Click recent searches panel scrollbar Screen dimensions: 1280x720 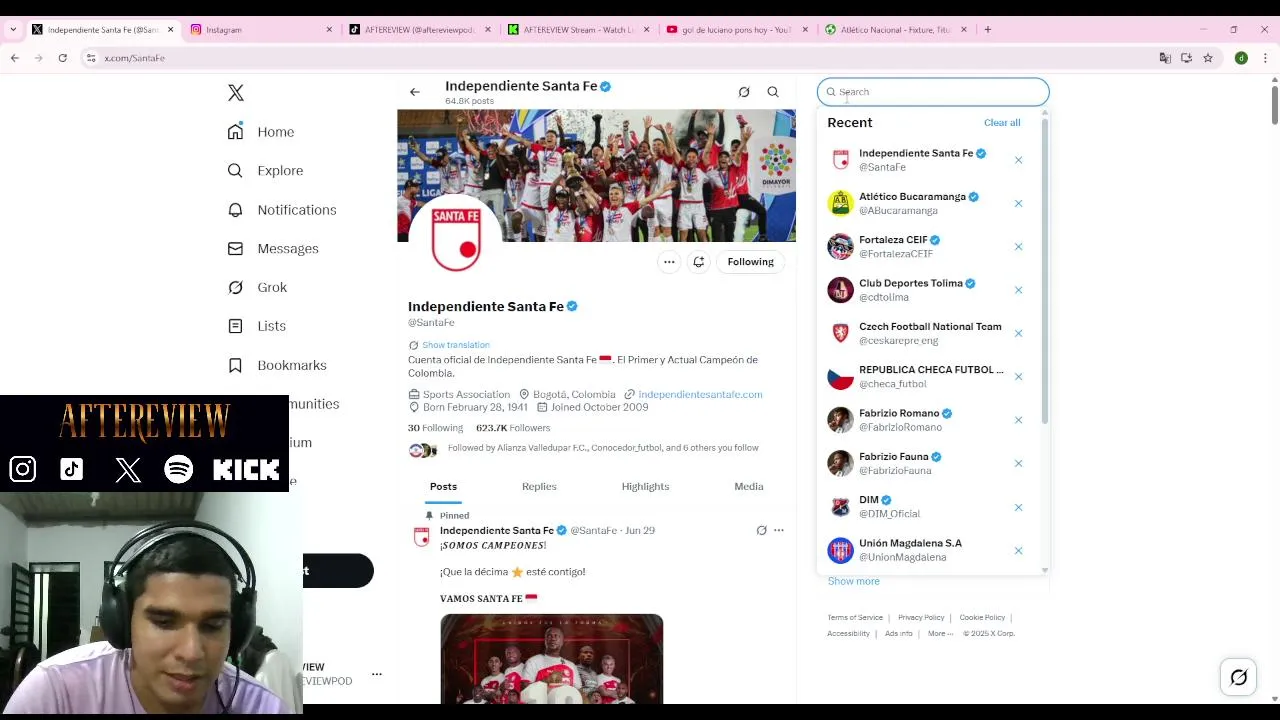1045,270
